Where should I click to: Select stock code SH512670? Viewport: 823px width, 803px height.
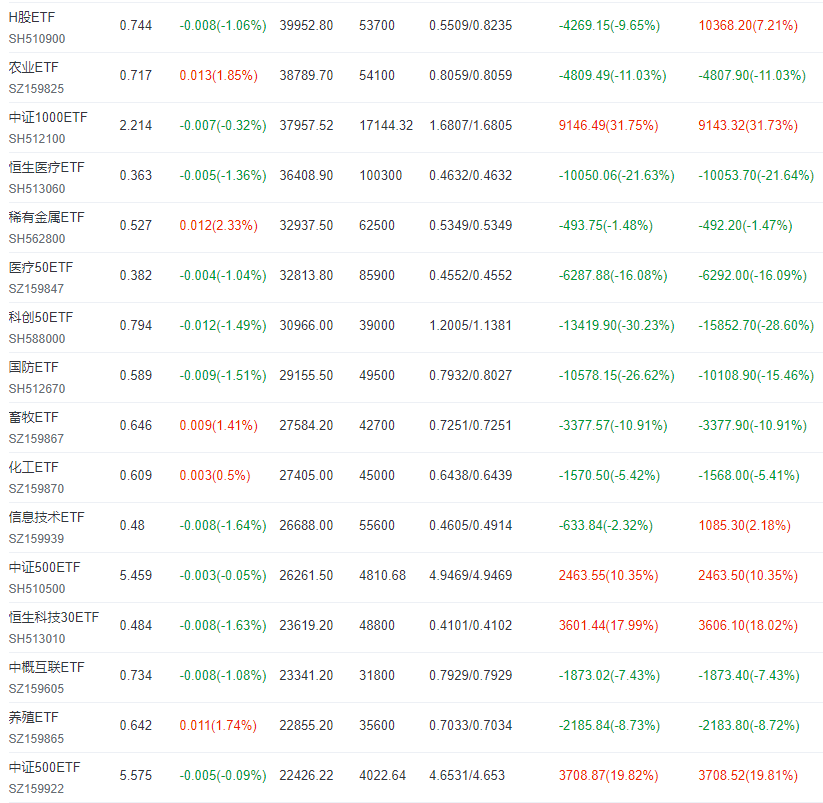click(37, 389)
